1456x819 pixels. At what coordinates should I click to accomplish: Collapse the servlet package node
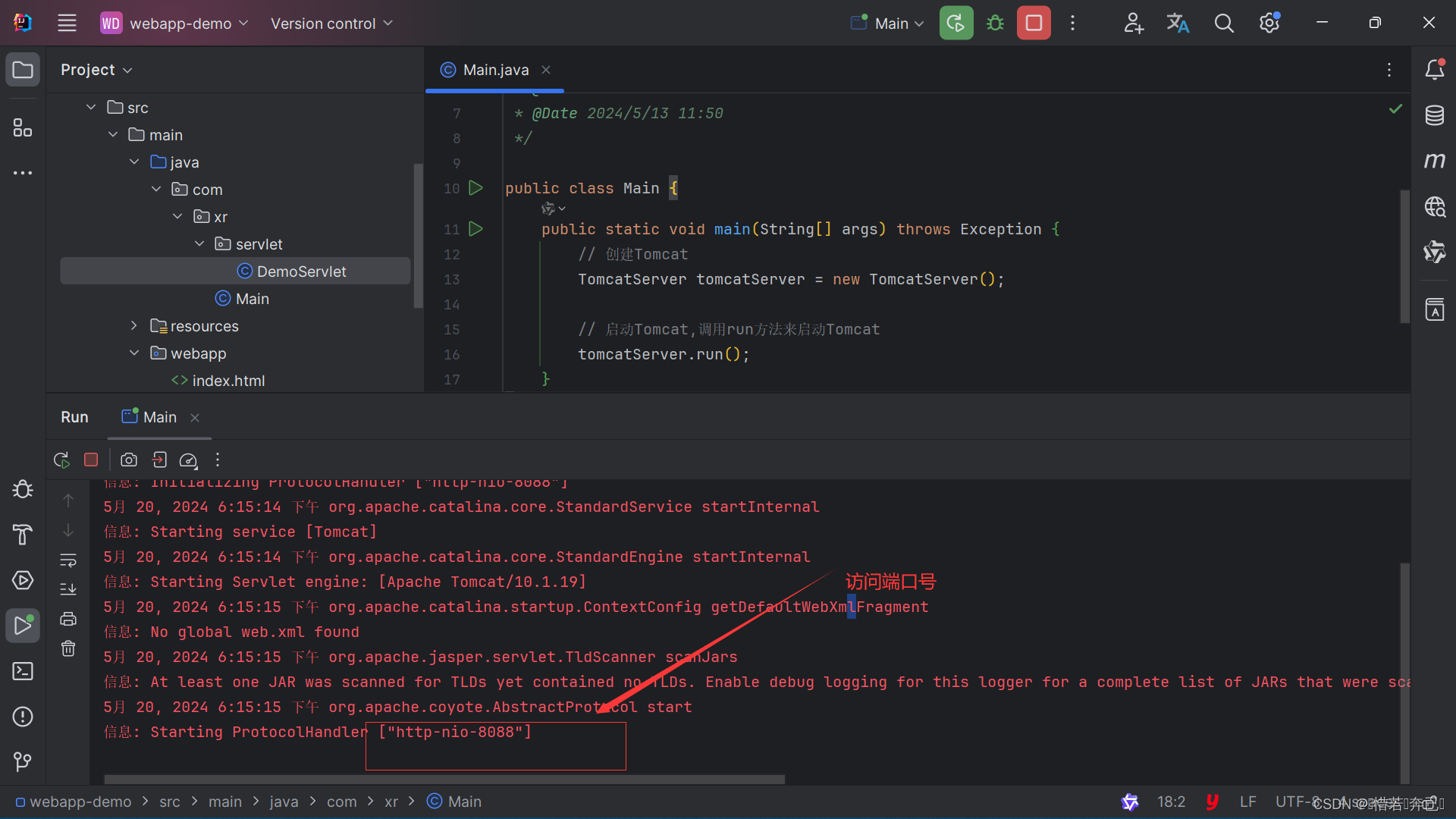(x=199, y=244)
